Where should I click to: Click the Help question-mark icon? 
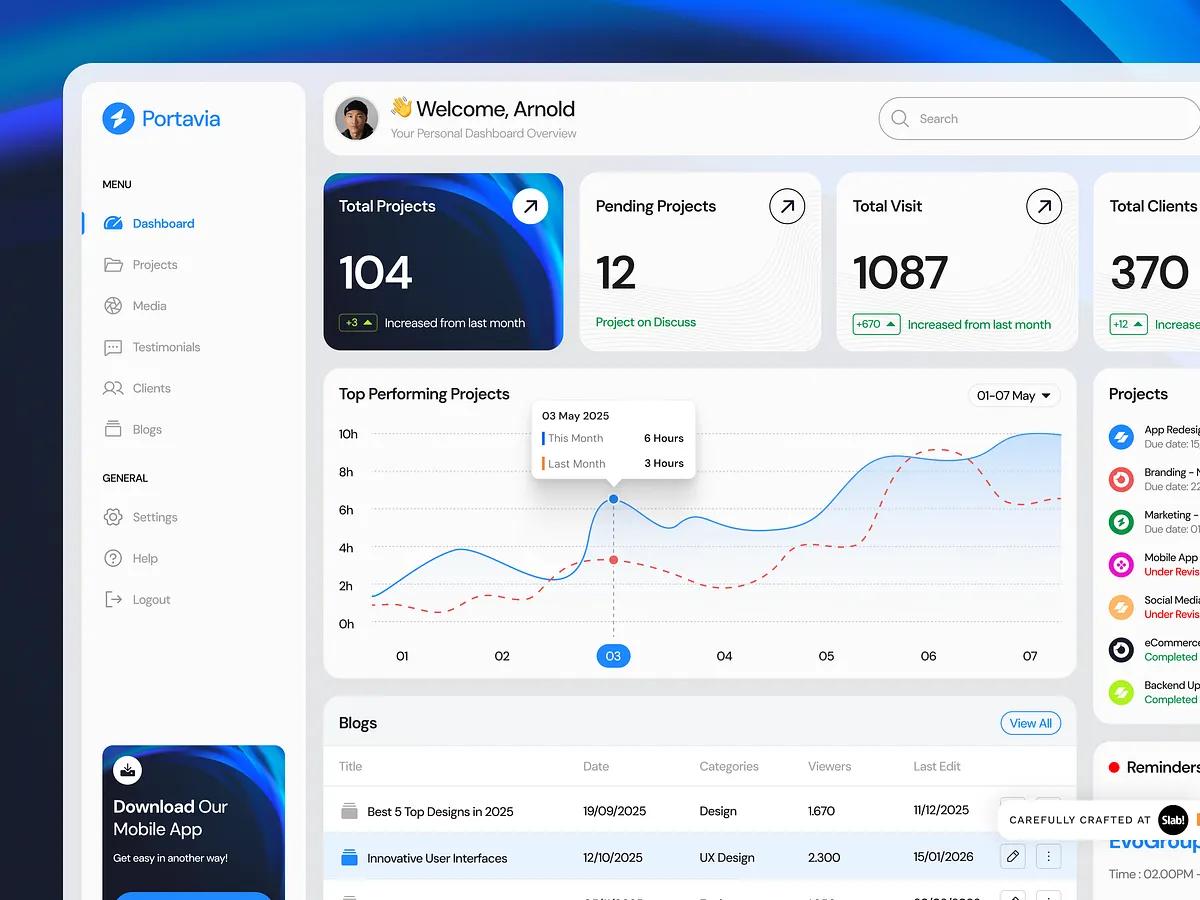tap(113, 558)
